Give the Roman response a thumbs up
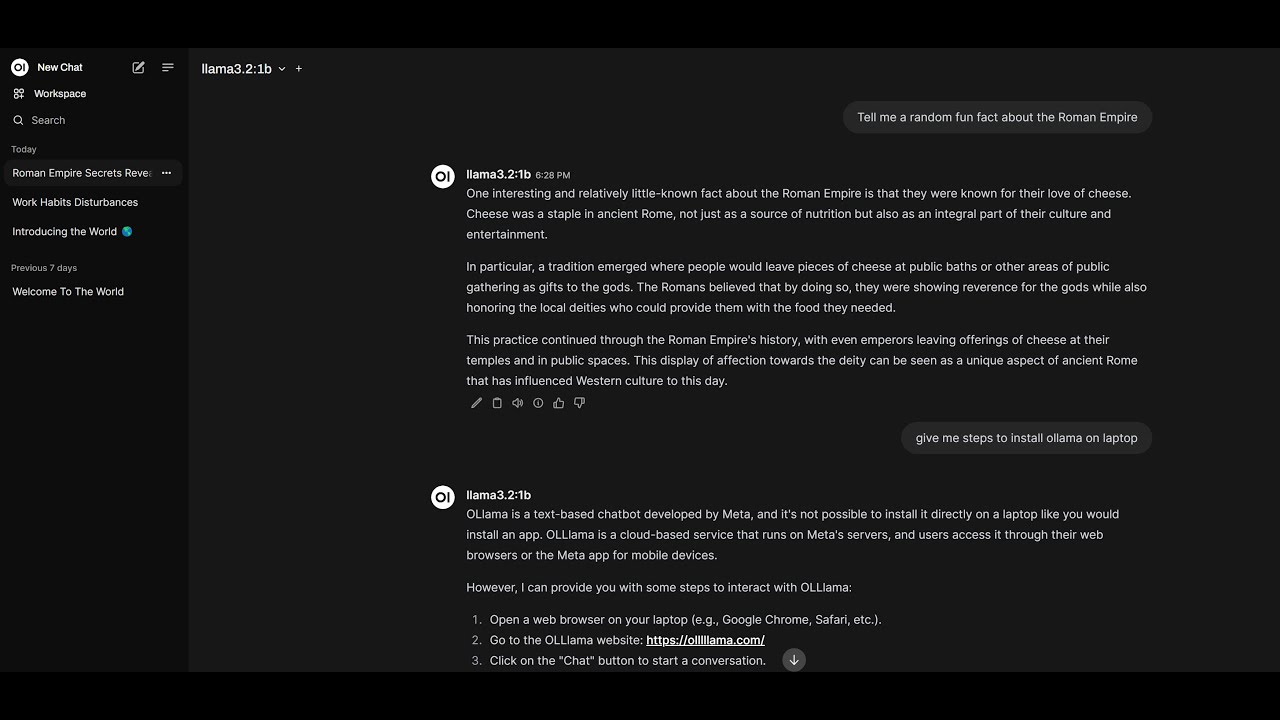Image resolution: width=1280 pixels, height=720 pixels. [559, 403]
